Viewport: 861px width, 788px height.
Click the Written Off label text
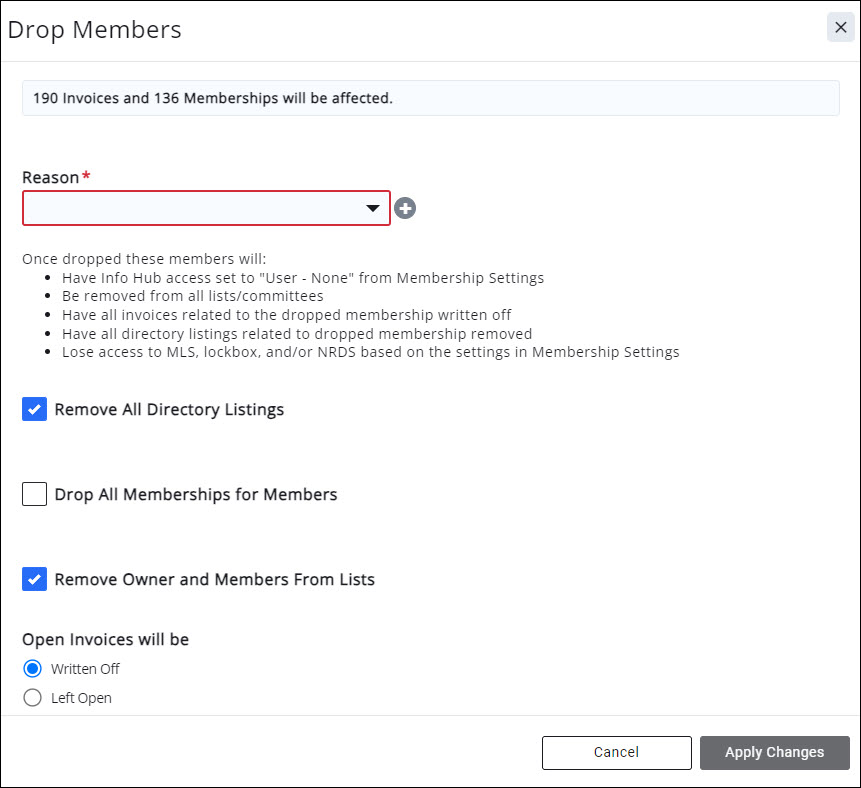click(85, 669)
